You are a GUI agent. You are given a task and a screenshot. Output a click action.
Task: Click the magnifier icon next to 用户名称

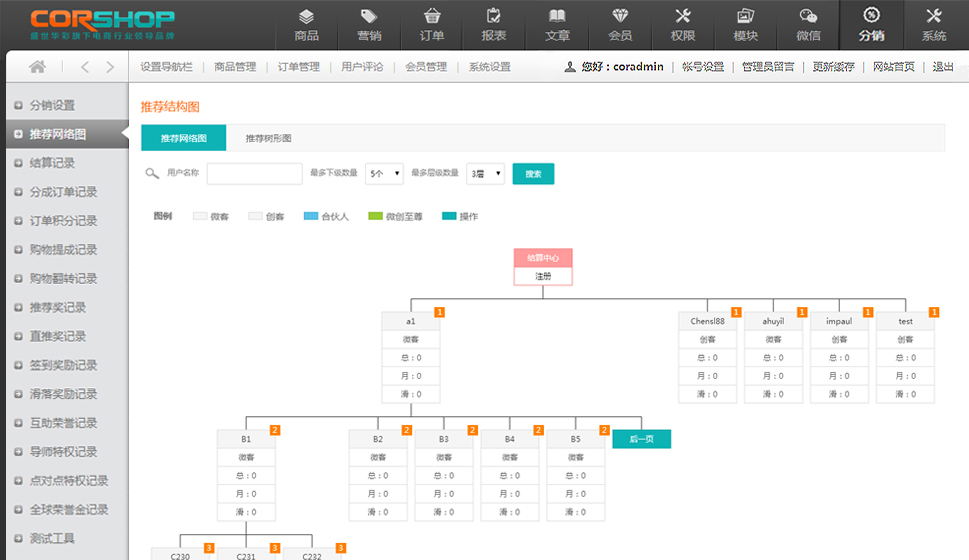pos(152,174)
